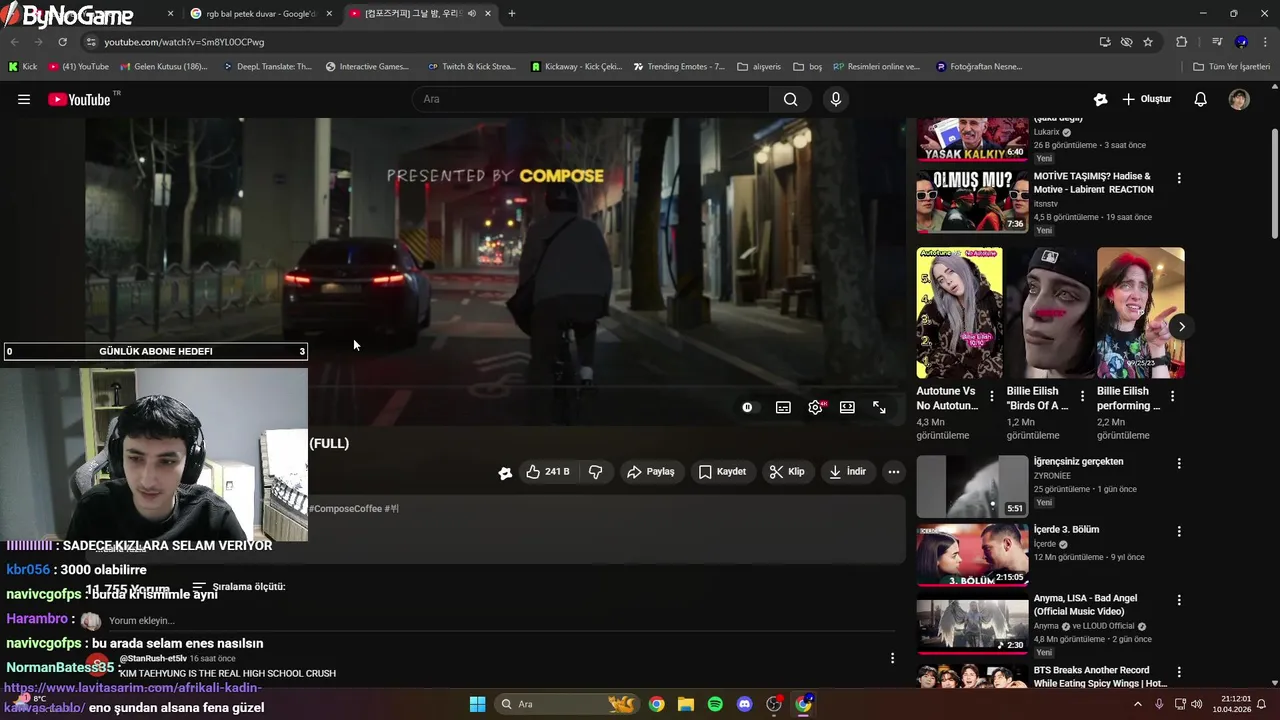
Task: Go to the YouTube home logo
Action: [80, 99]
